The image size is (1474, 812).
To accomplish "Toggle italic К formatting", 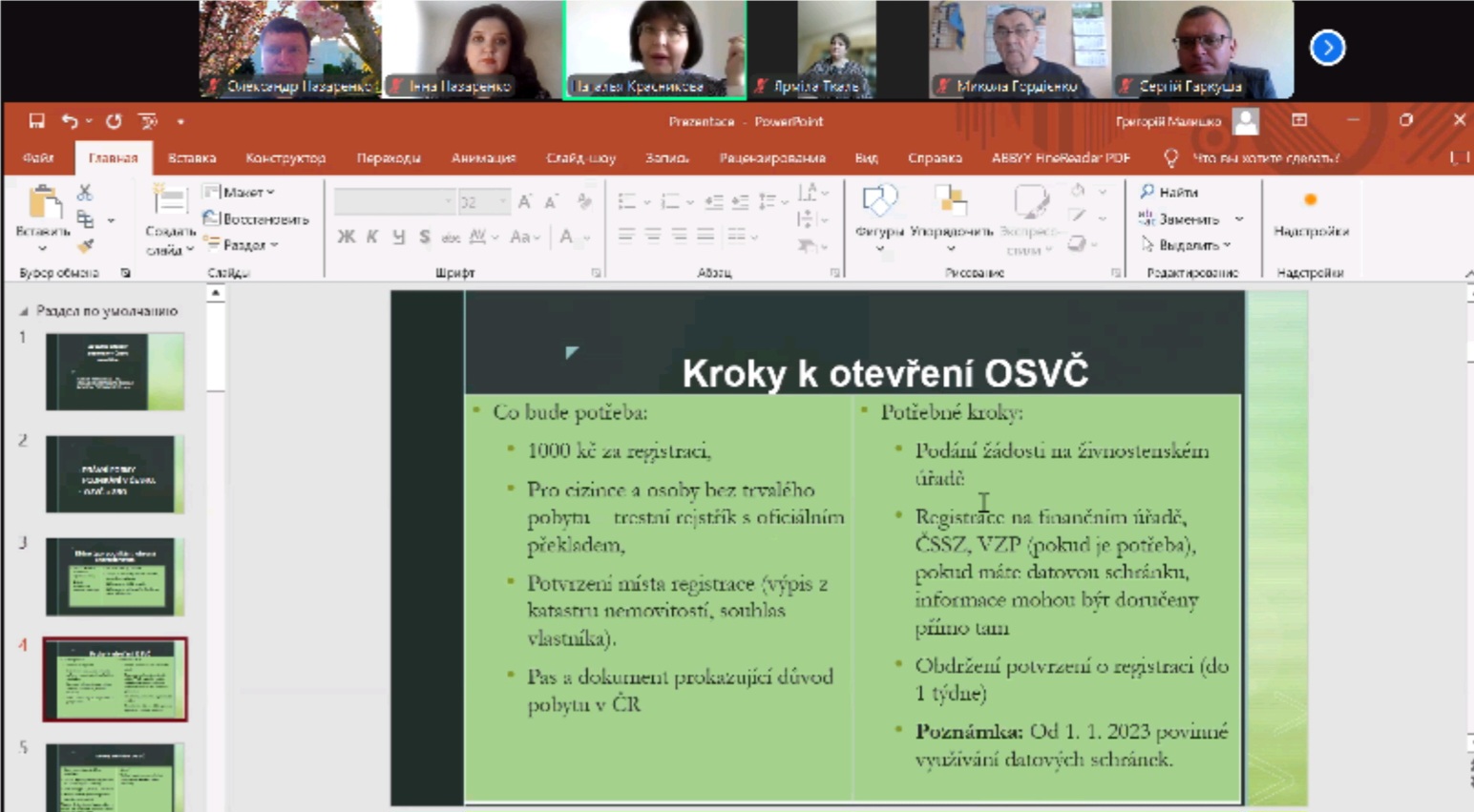I will pyautogui.click(x=372, y=237).
